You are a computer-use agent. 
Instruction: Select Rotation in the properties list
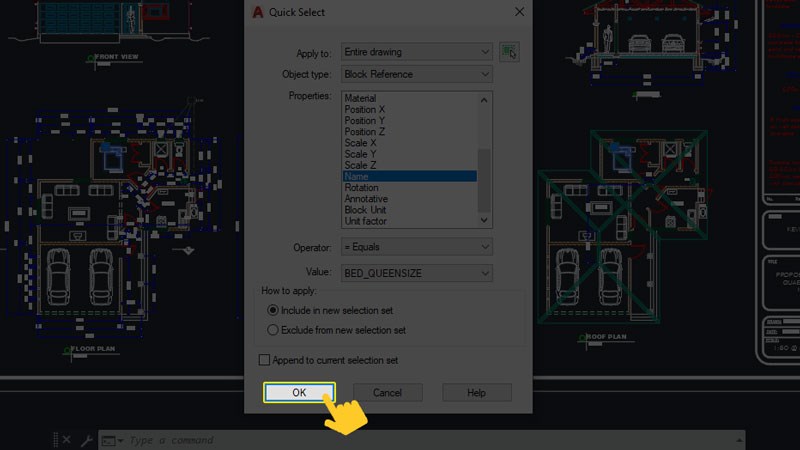410,188
